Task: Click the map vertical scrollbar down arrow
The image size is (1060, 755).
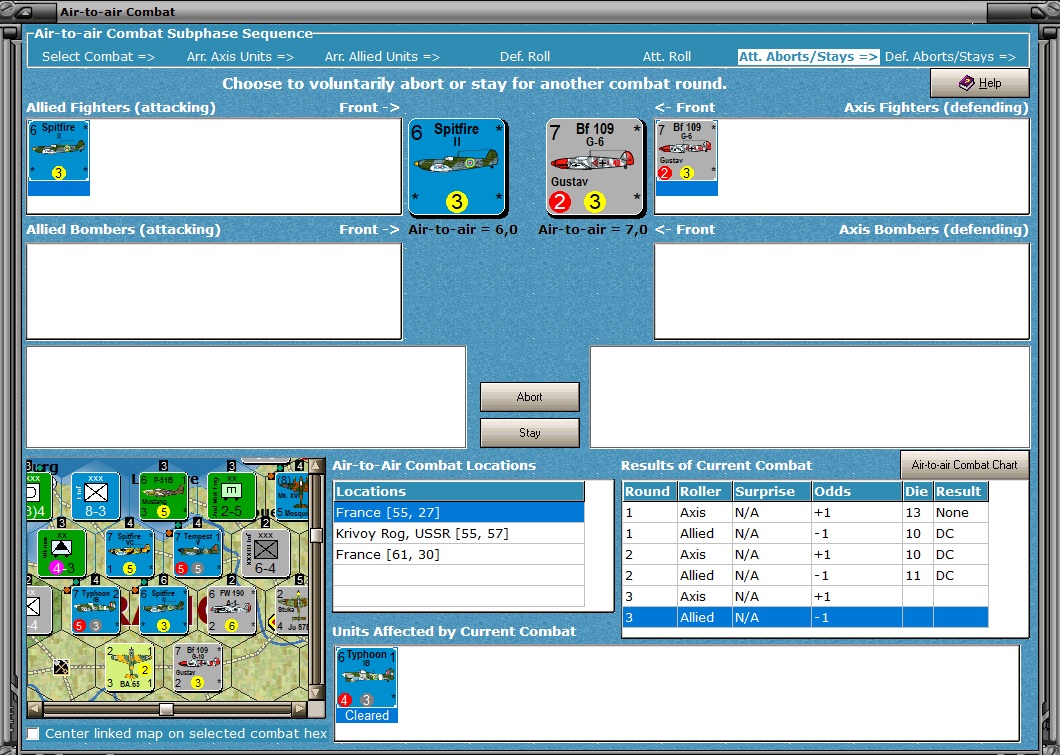Action: coord(316,693)
